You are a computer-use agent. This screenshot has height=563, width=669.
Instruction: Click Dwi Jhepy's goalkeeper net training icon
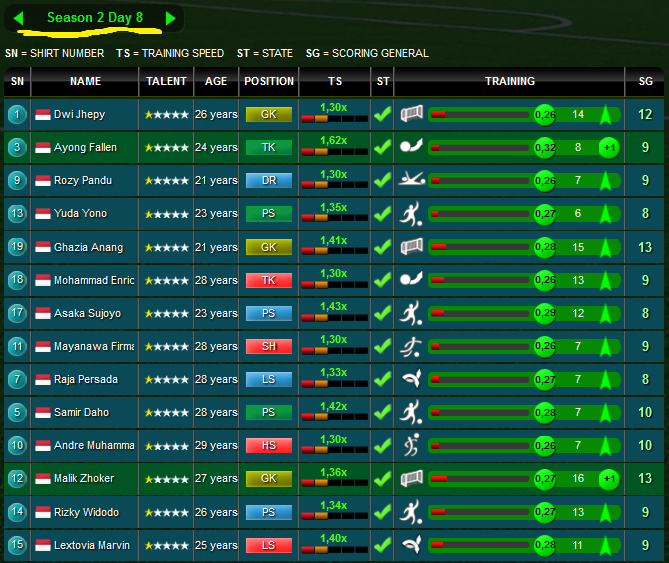(411, 114)
